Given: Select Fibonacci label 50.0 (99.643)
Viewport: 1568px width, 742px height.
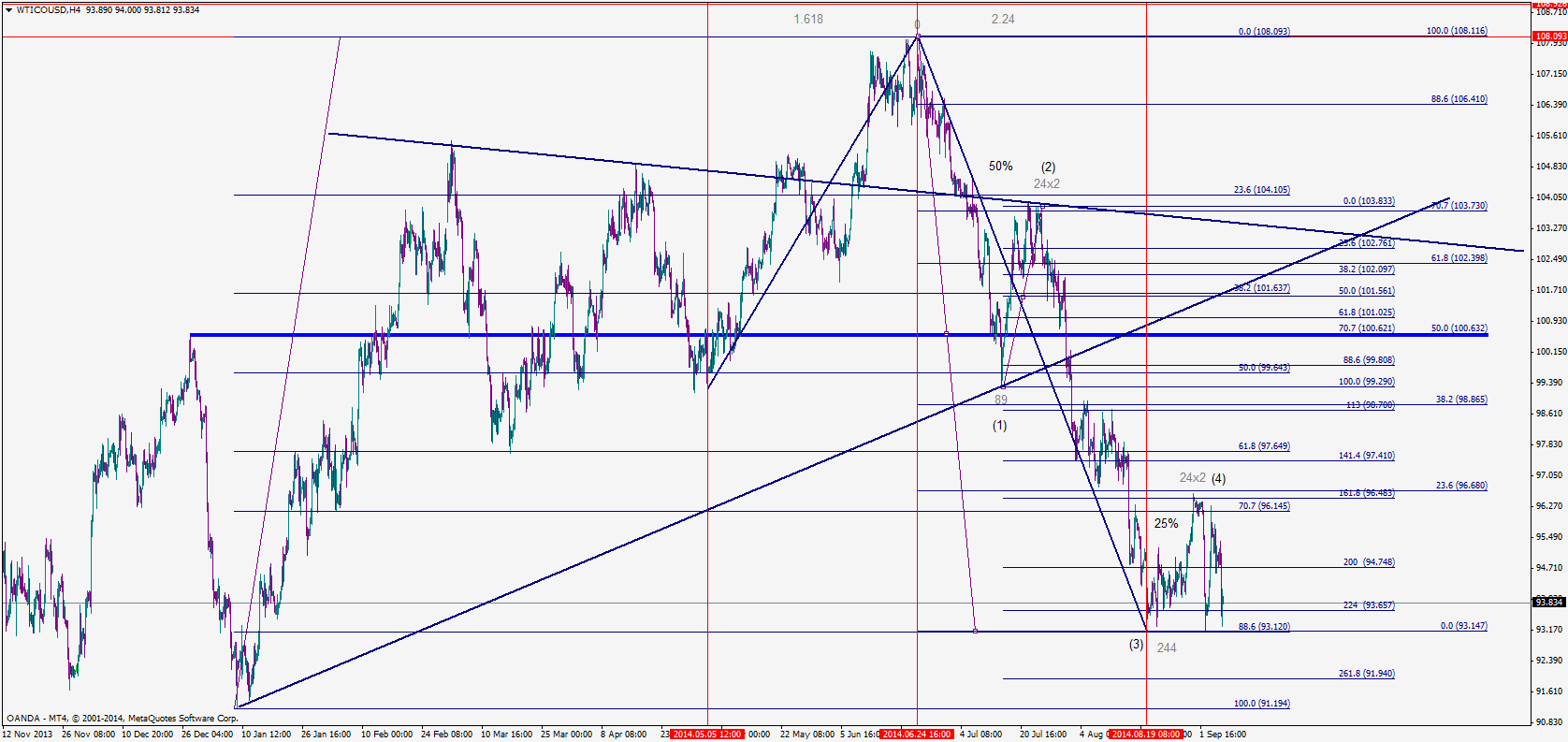Looking at the screenshot, I should point(1264,367).
